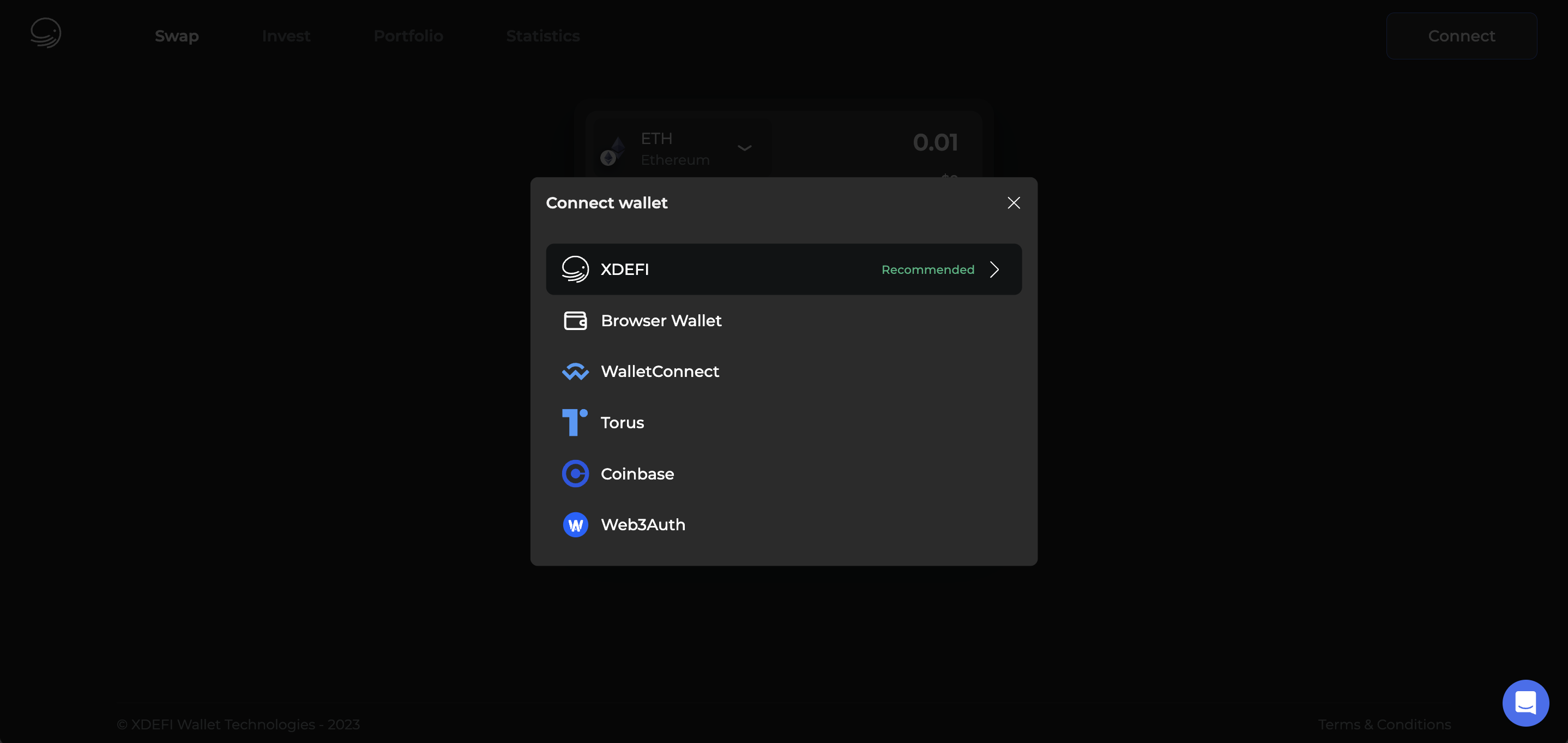Click the XDEFI logo in the top navigation

(x=46, y=33)
